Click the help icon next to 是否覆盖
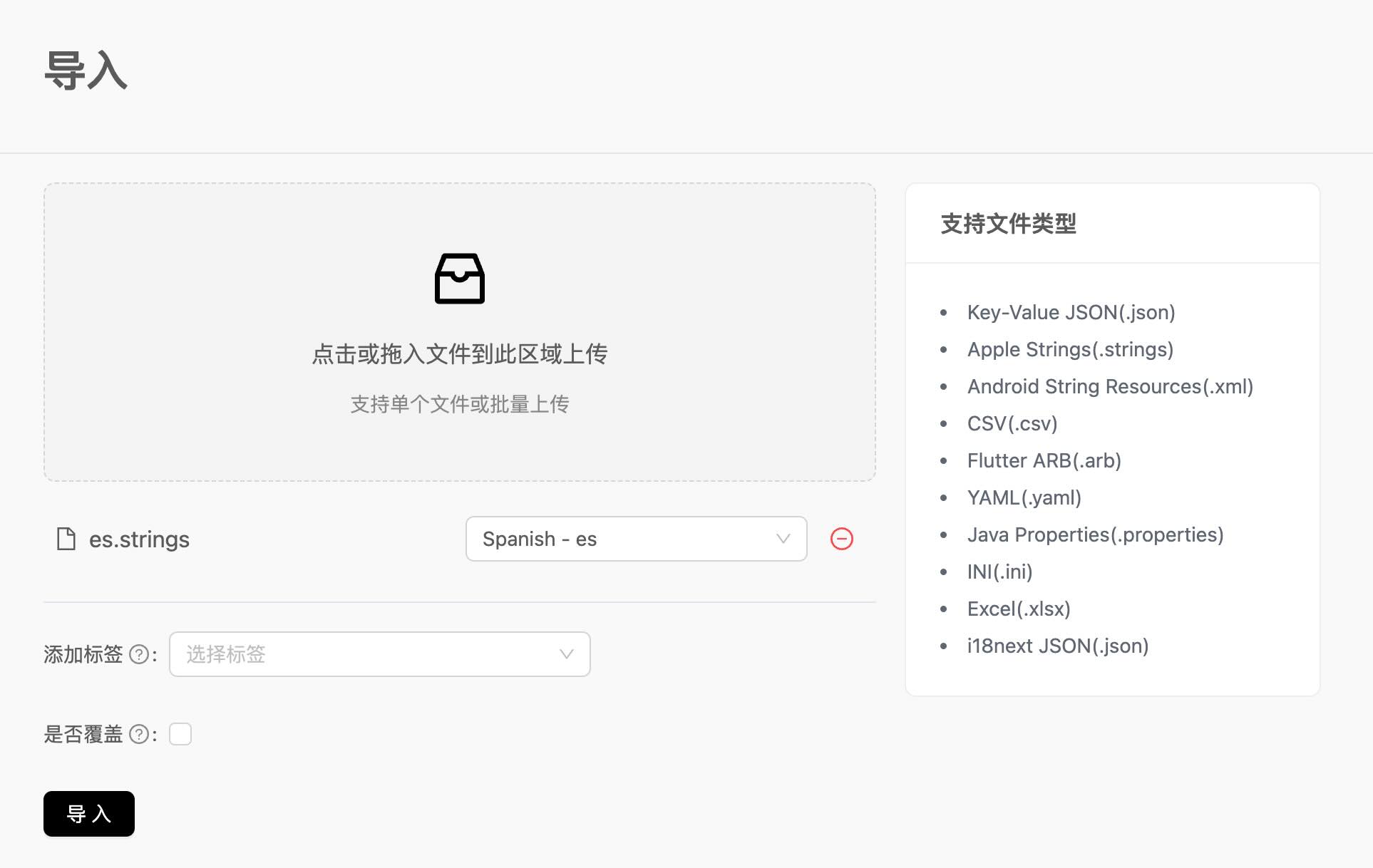Viewport: 1373px width, 868px height. click(140, 733)
